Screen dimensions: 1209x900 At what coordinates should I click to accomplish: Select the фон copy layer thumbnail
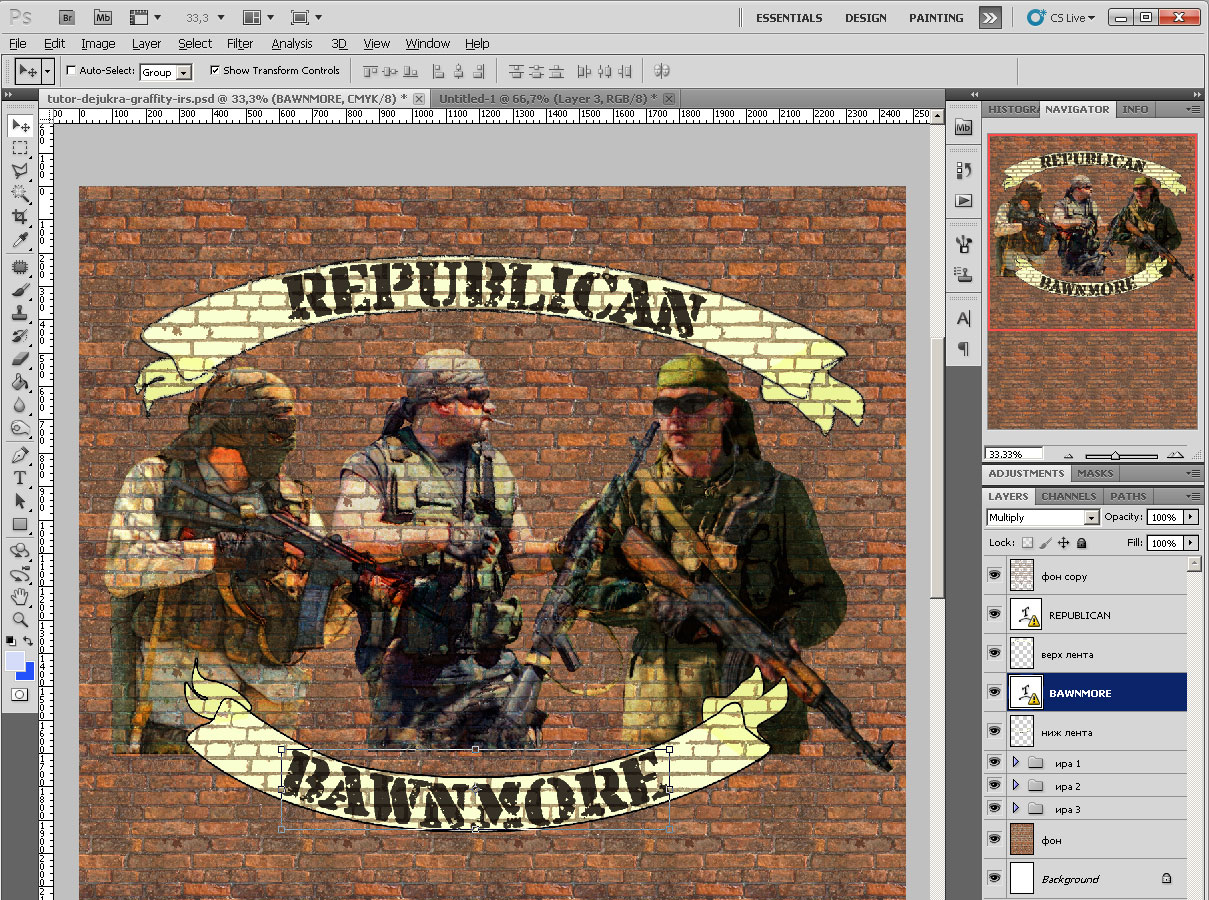[1021, 576]
